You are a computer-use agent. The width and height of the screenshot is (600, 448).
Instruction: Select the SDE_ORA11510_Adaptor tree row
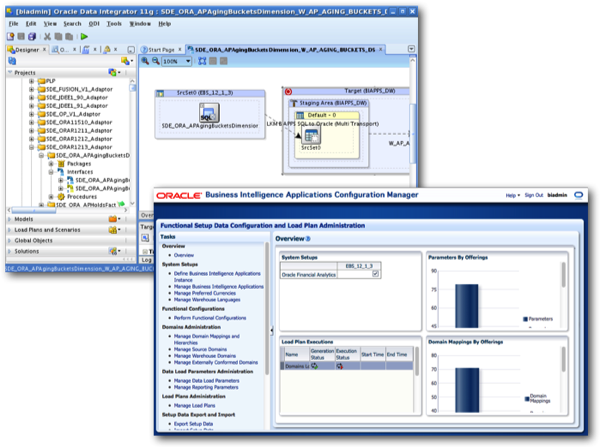point(79,122)
